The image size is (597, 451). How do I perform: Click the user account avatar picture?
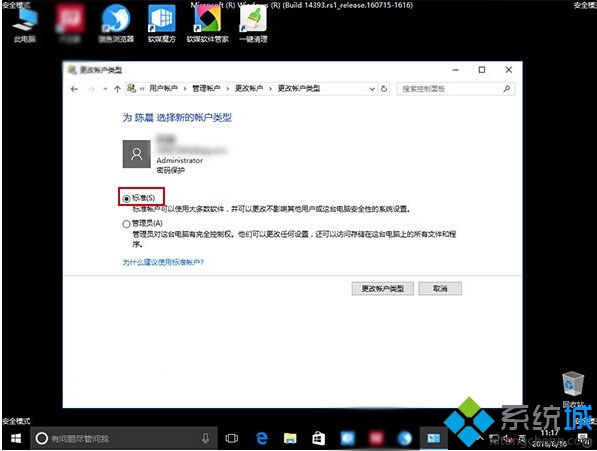pos(136,154)
